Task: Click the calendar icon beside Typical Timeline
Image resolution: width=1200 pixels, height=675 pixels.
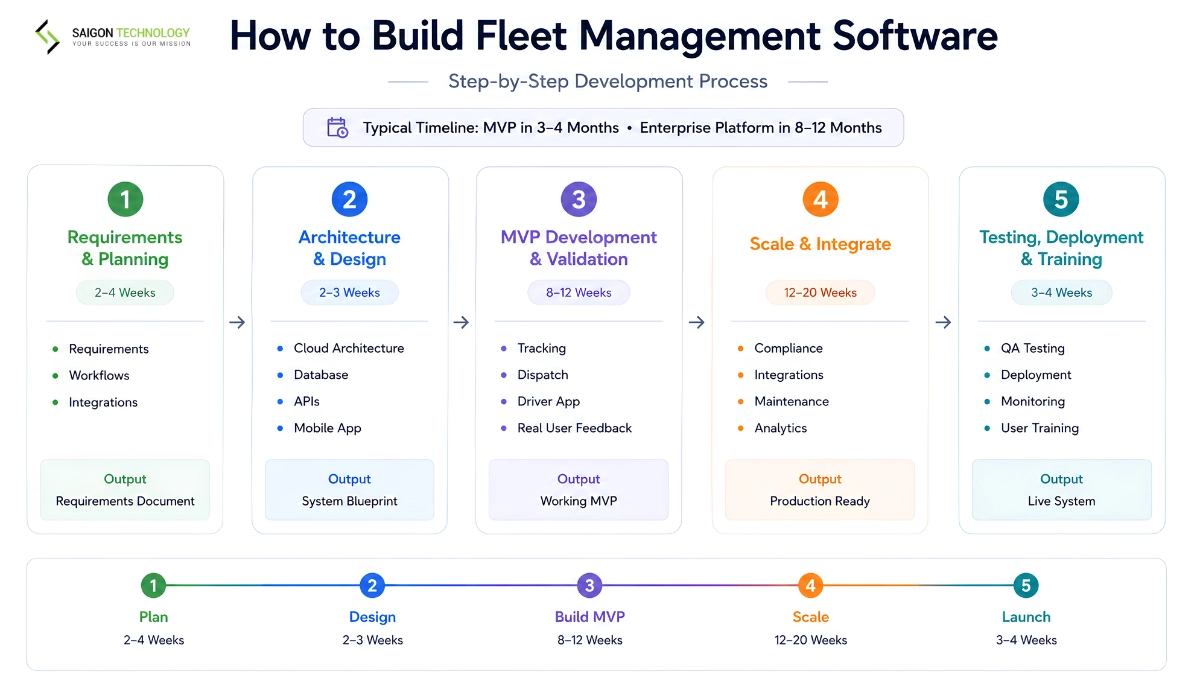Action: tap(338, 127)
